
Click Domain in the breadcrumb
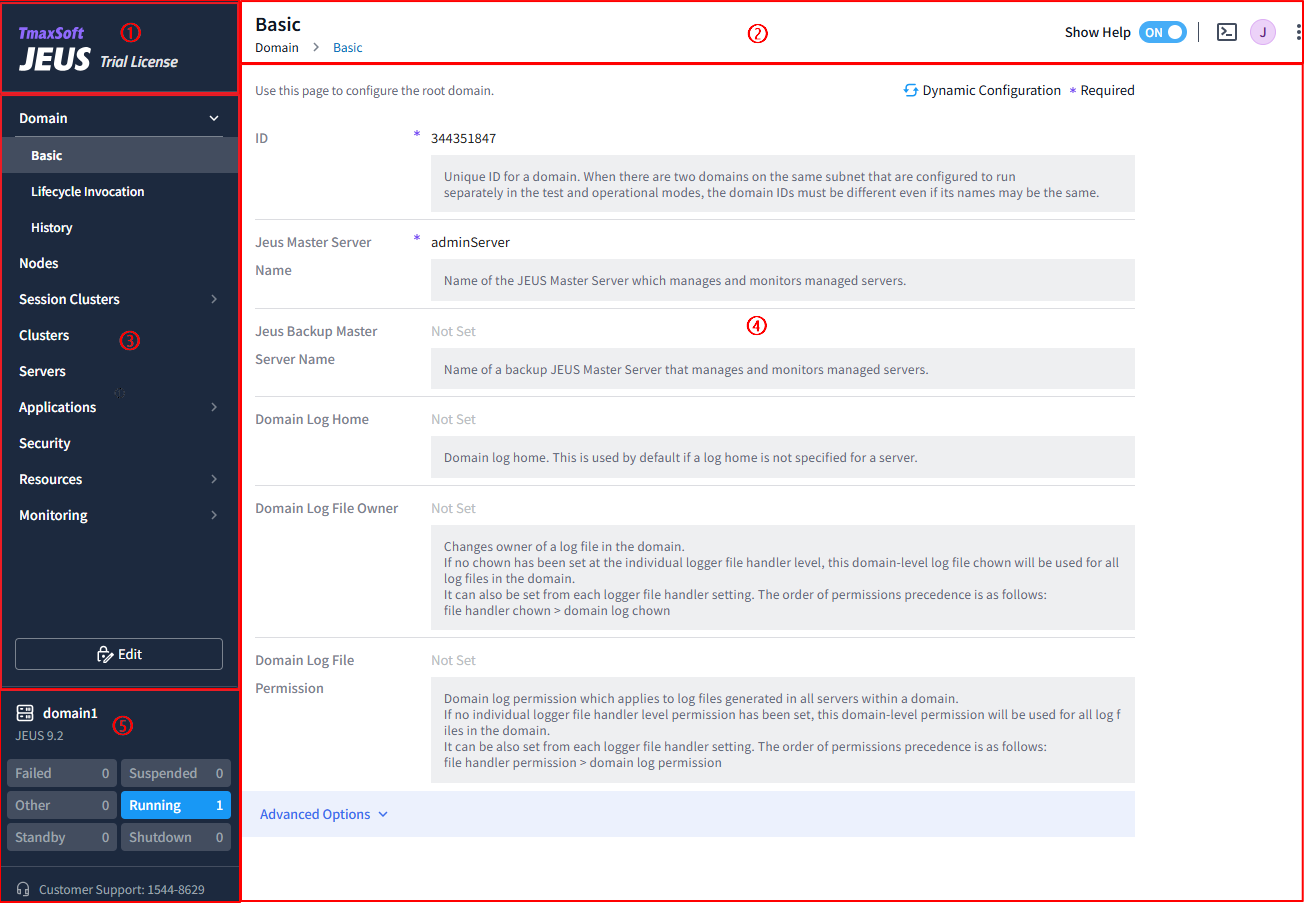tap(277, 48)
